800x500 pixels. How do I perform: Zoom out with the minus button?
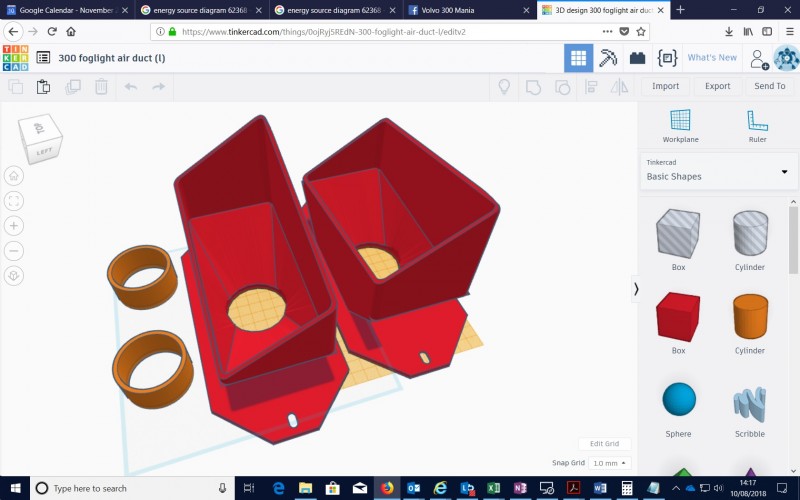[14, 250]
